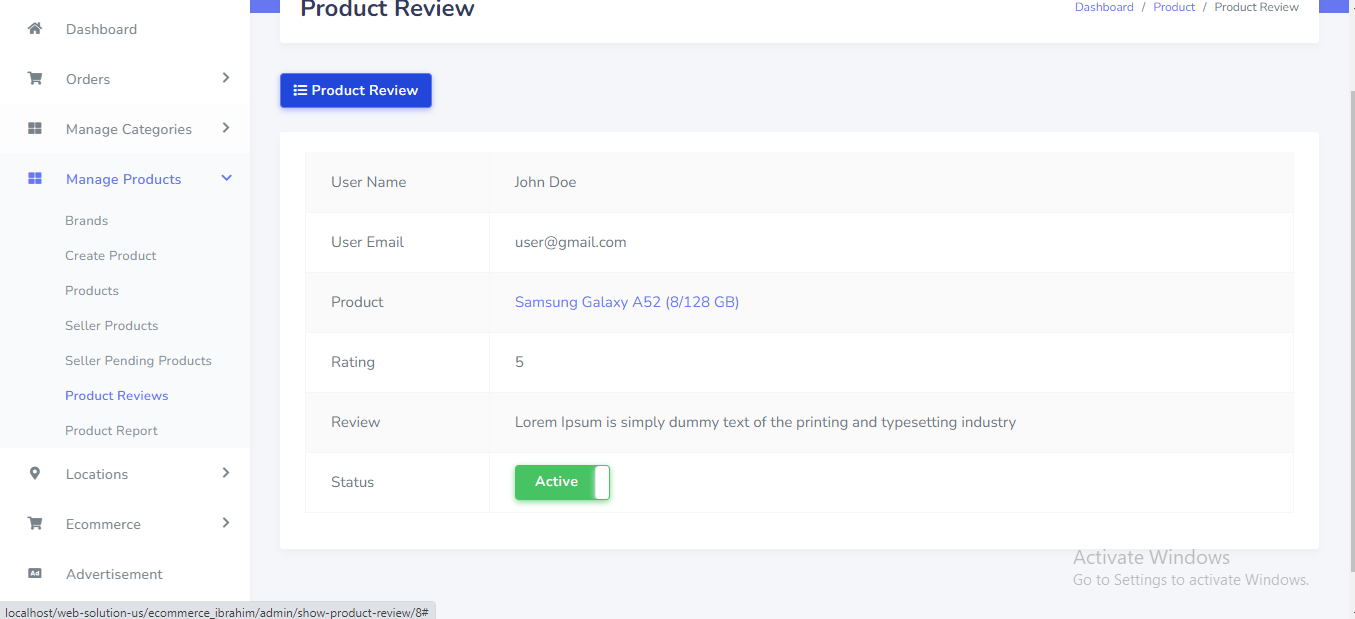The image size is (1355, 619).
Task: Click the Manage Products grid icon
Action: pos(35,179)
